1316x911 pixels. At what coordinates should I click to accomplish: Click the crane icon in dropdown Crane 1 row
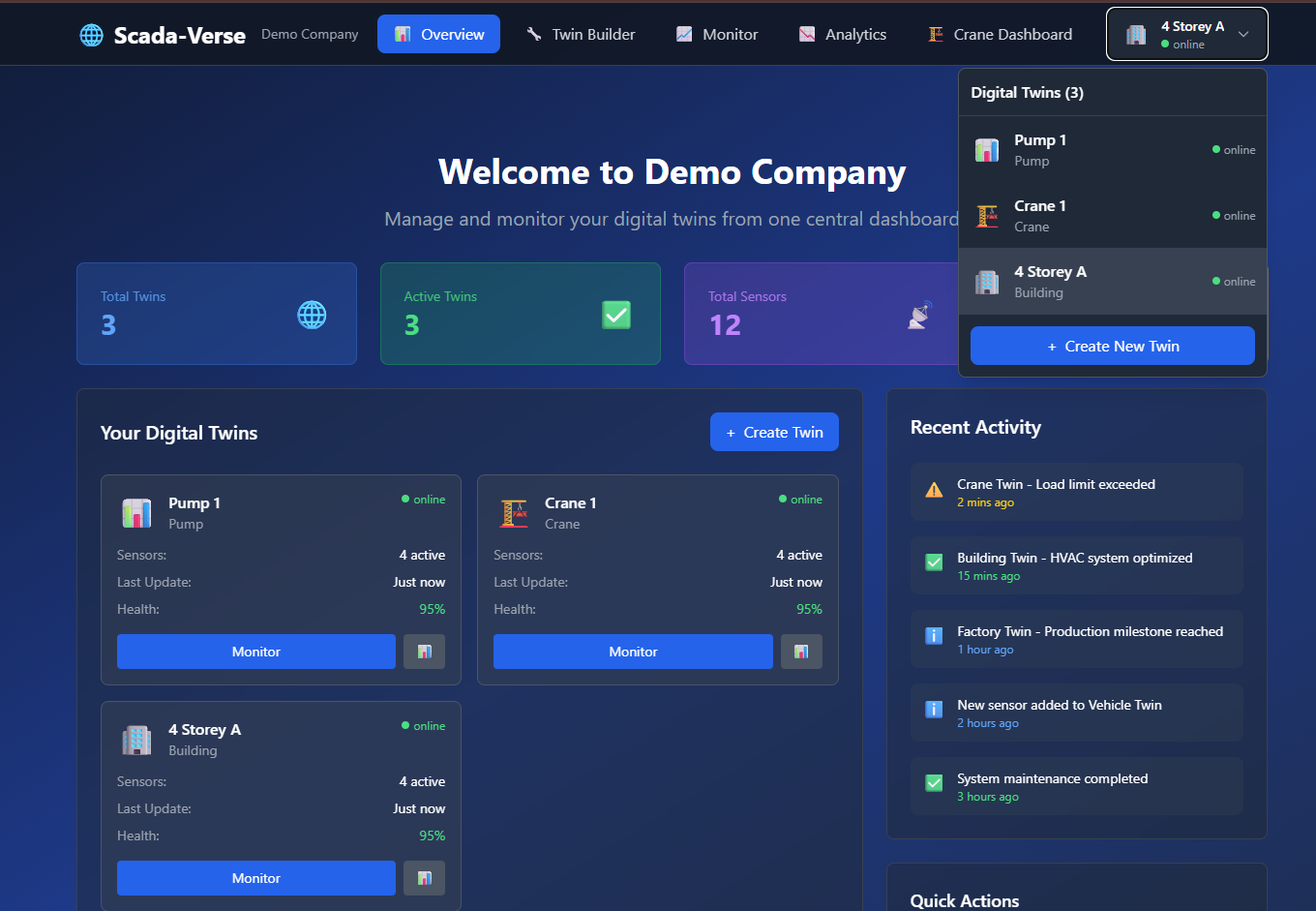coord(987,216)
